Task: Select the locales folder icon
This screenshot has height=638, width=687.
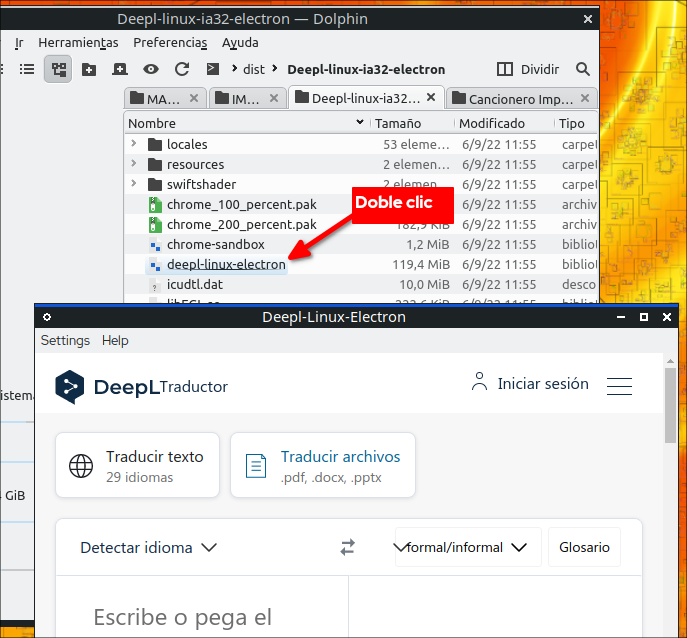Action: [x=155, y=144]
